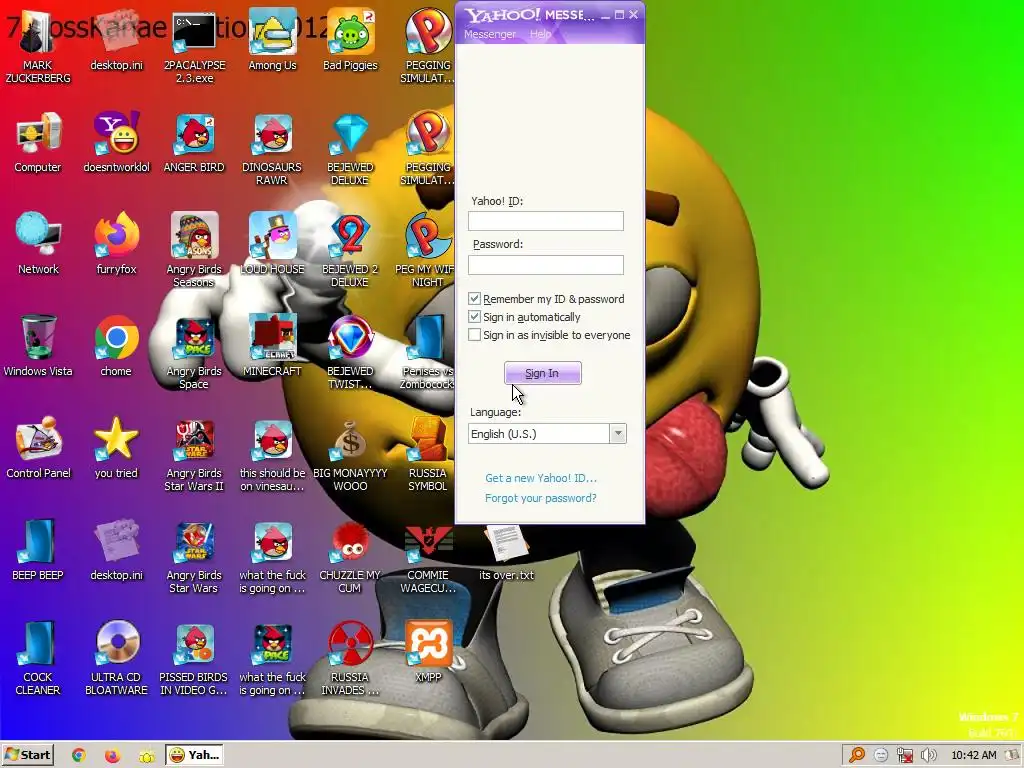The image size is (1024, 768).
Task: Open the volume speaker tray icon
Action: [x=928, y=755]
